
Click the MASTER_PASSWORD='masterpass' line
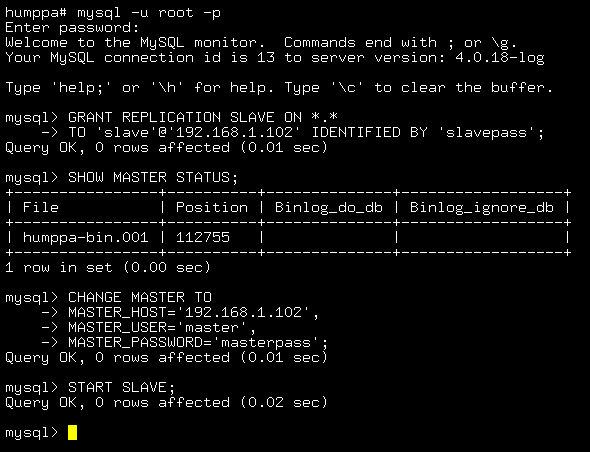pyautogui.click(x=198, y=342)
